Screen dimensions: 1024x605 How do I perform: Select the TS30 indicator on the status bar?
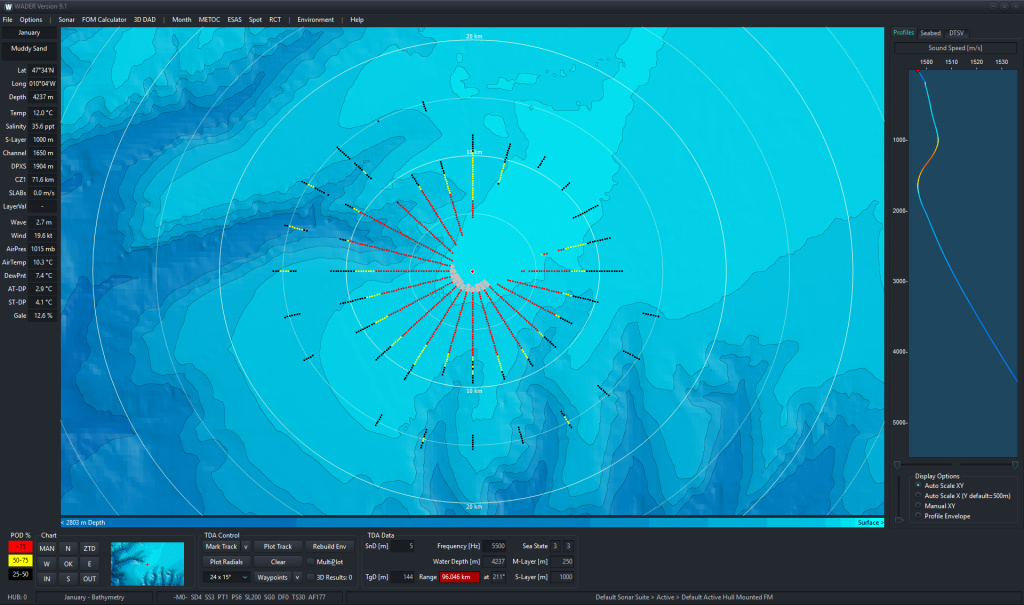coord(301,595)
